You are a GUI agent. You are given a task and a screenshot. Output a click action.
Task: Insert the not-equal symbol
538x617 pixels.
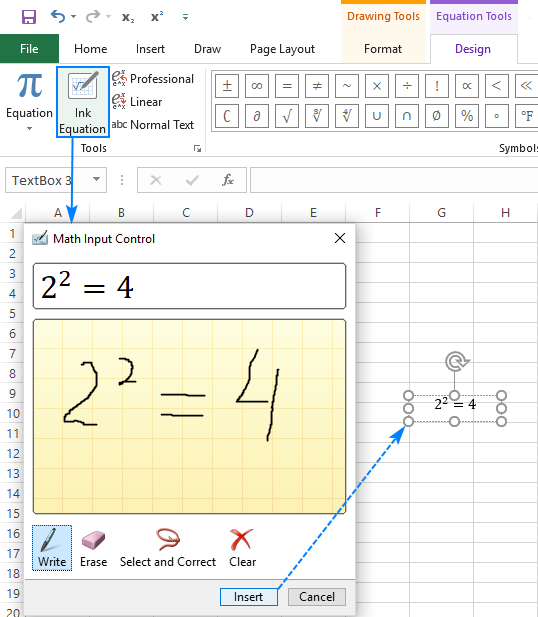click(317, 86)
